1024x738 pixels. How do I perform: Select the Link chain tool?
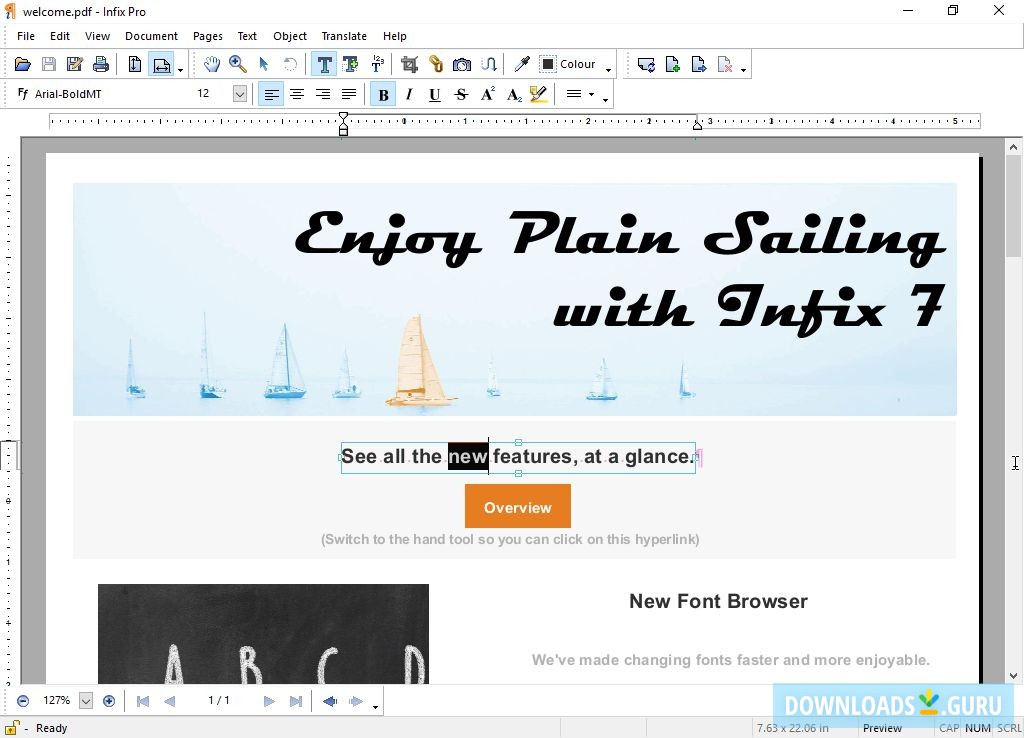(436, 64)
